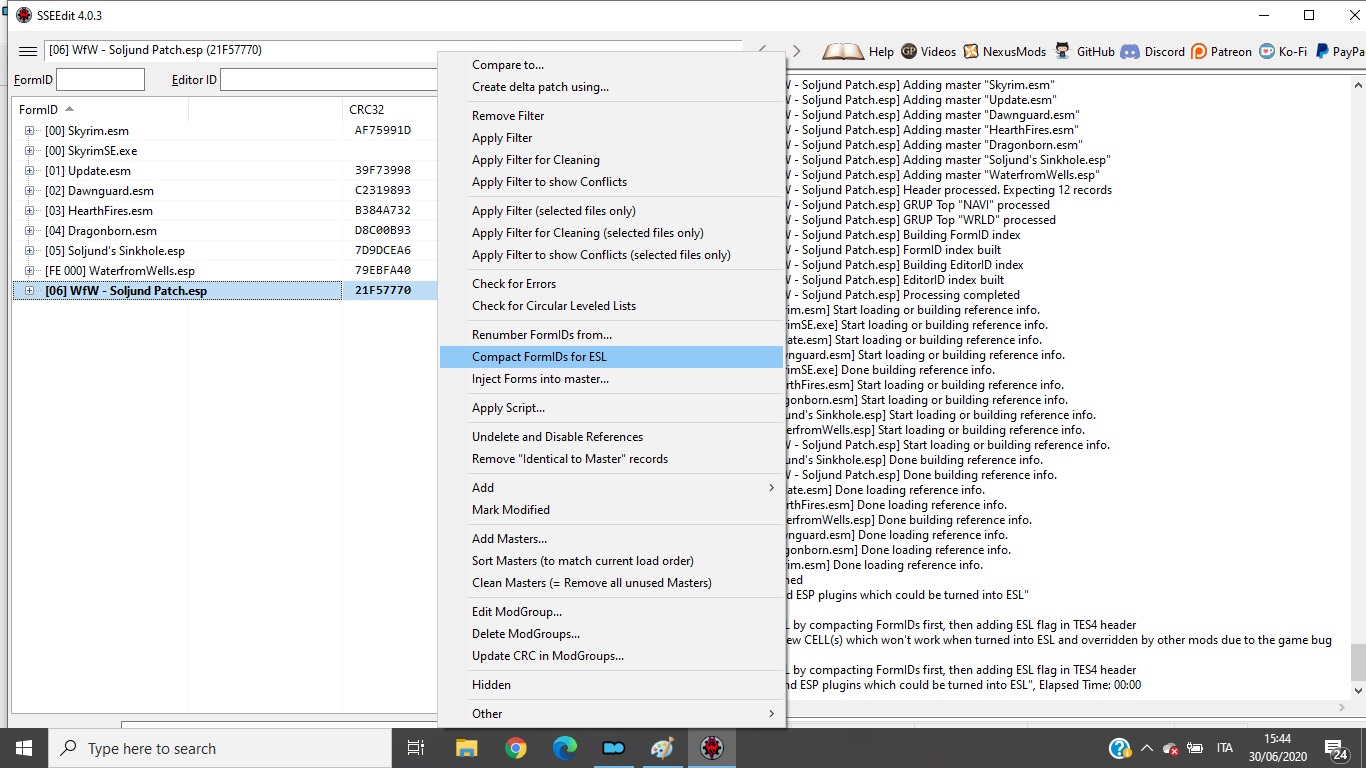Choose Apply Script... from the menu
The image size is (1366, 768).
click(x=611, y=408)
